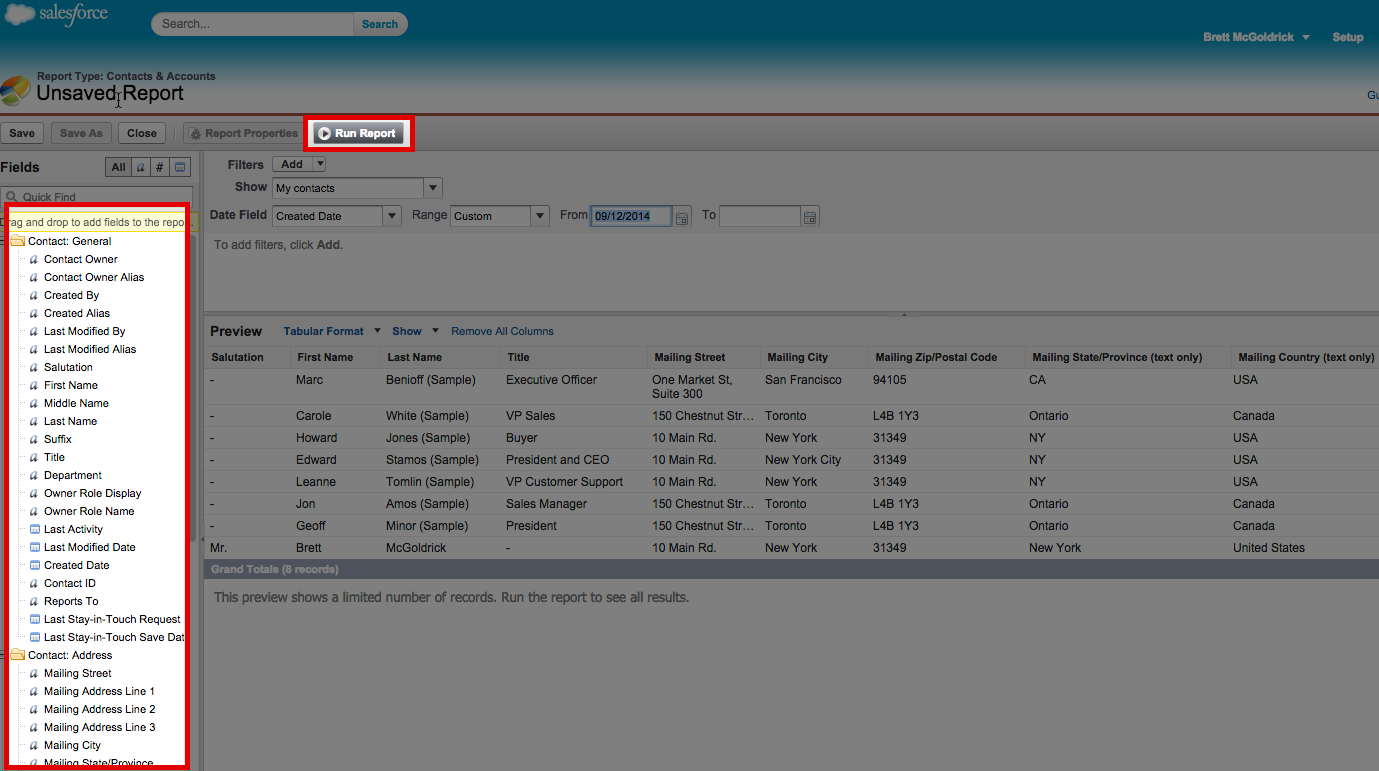Click the Contact: Address folder icon

pos(18,655)
